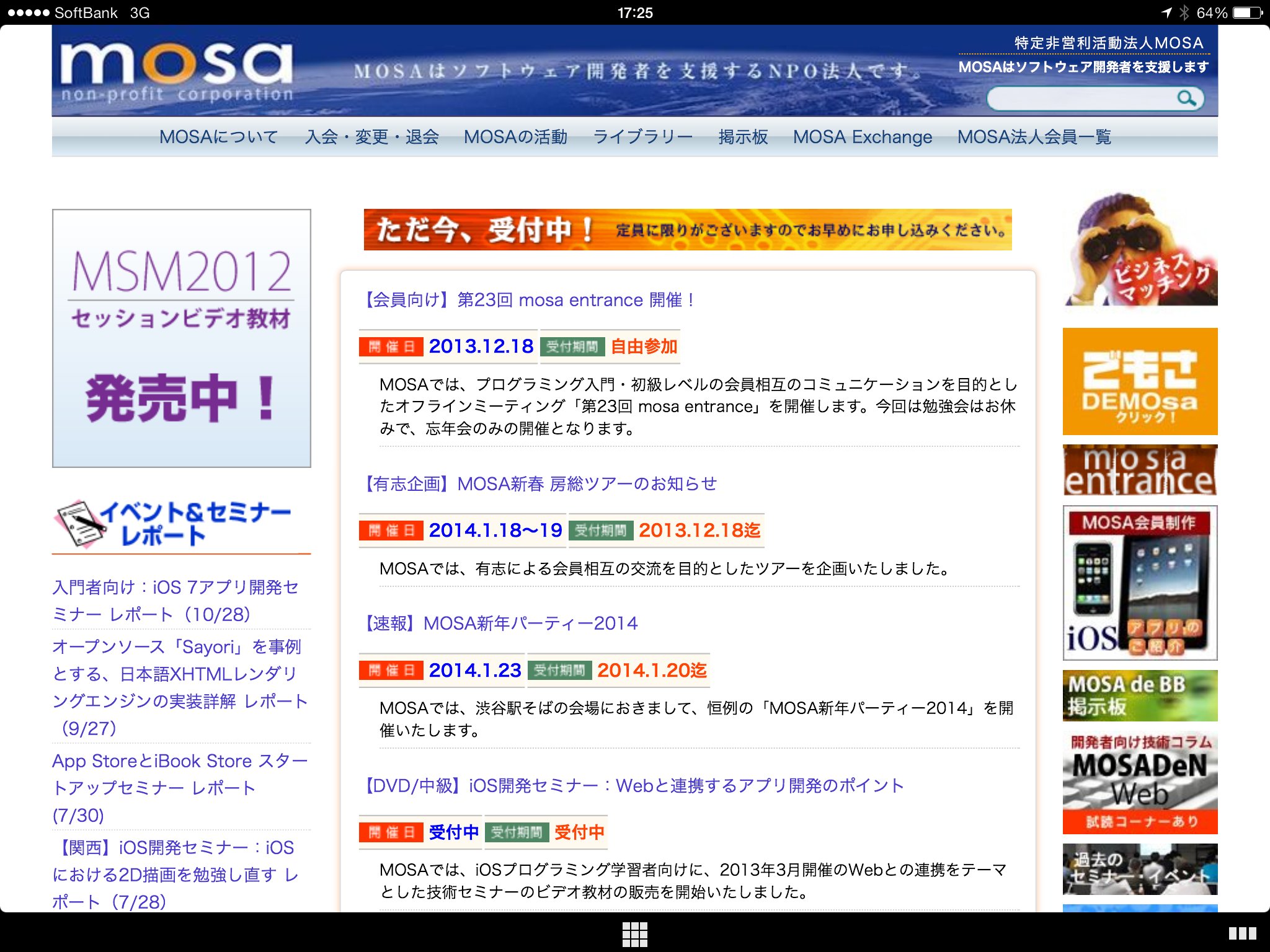This screenshot has width=1270, height=952.
Task: Open the MOSADeN Web column banner
Action: pos(1140,783)
